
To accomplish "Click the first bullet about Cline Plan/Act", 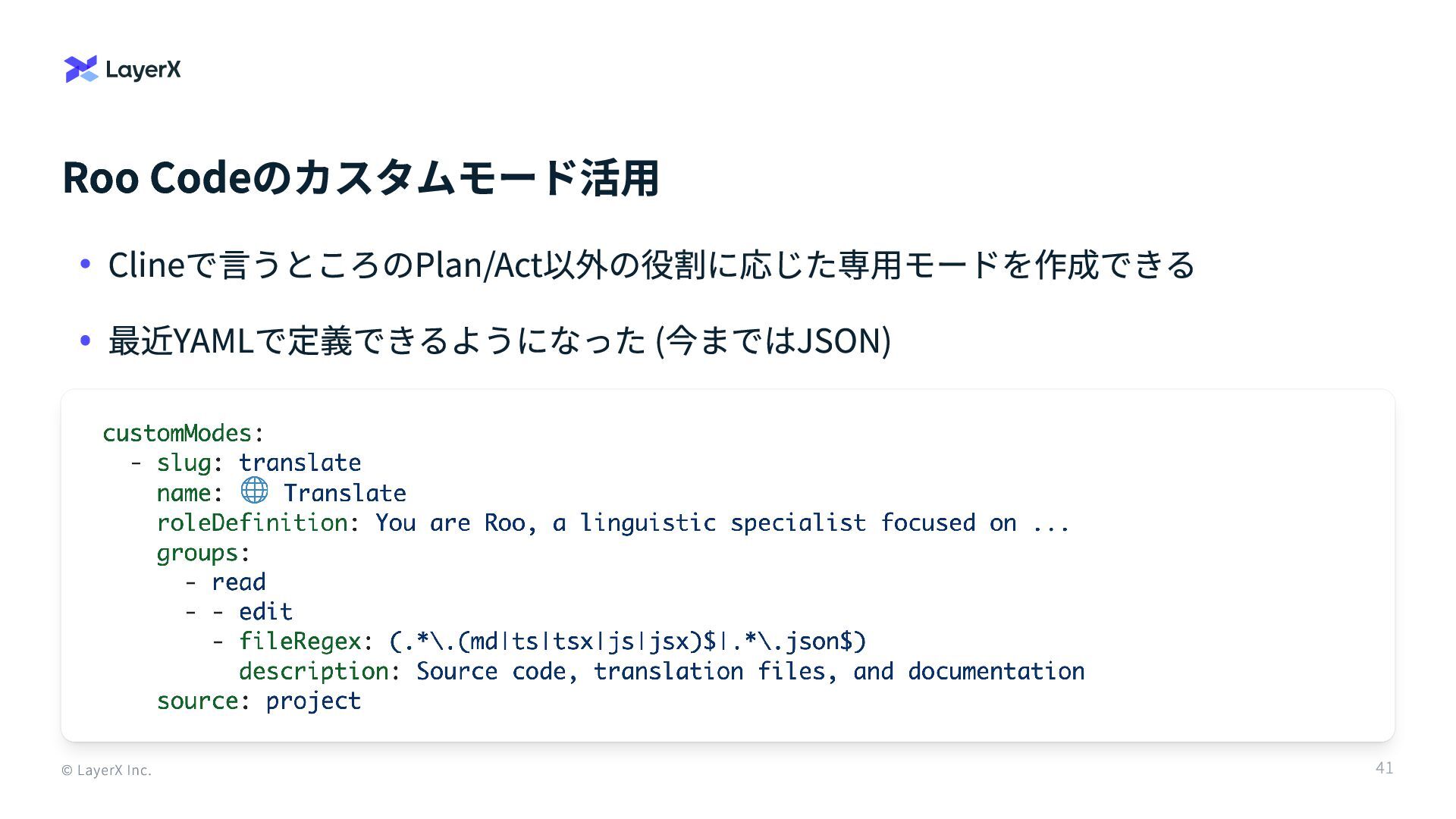I will pyautogui.click(x=651, y=265).
